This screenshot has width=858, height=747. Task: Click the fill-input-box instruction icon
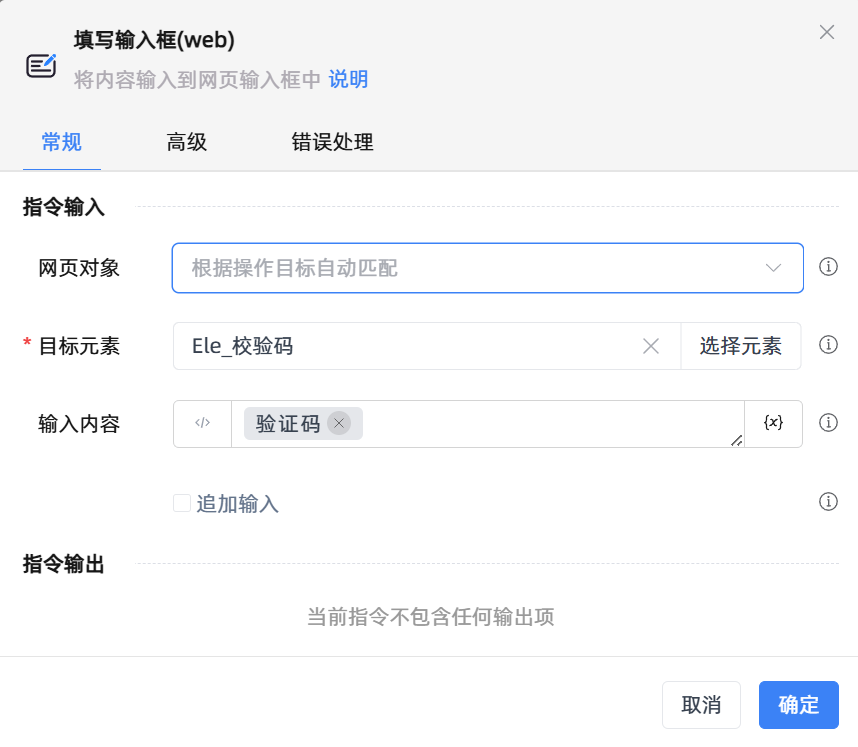pos(40,62)
